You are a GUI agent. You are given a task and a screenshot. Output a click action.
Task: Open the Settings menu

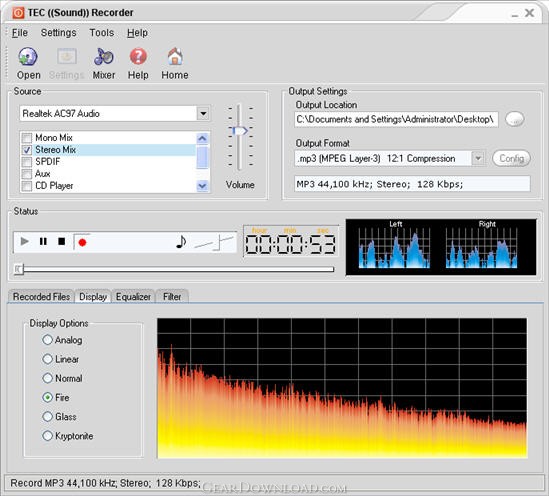[58, 33]
